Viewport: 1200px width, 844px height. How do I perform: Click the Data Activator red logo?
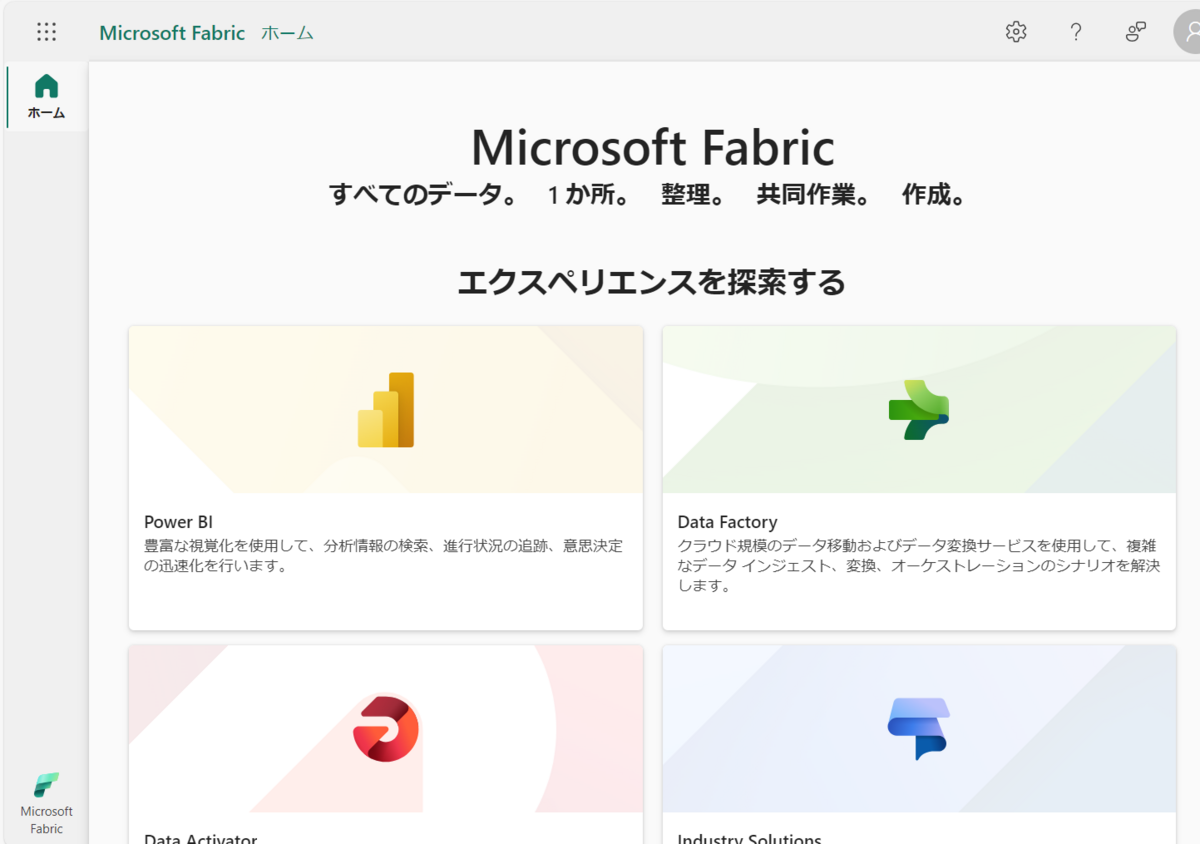click(x=386, y=729)
